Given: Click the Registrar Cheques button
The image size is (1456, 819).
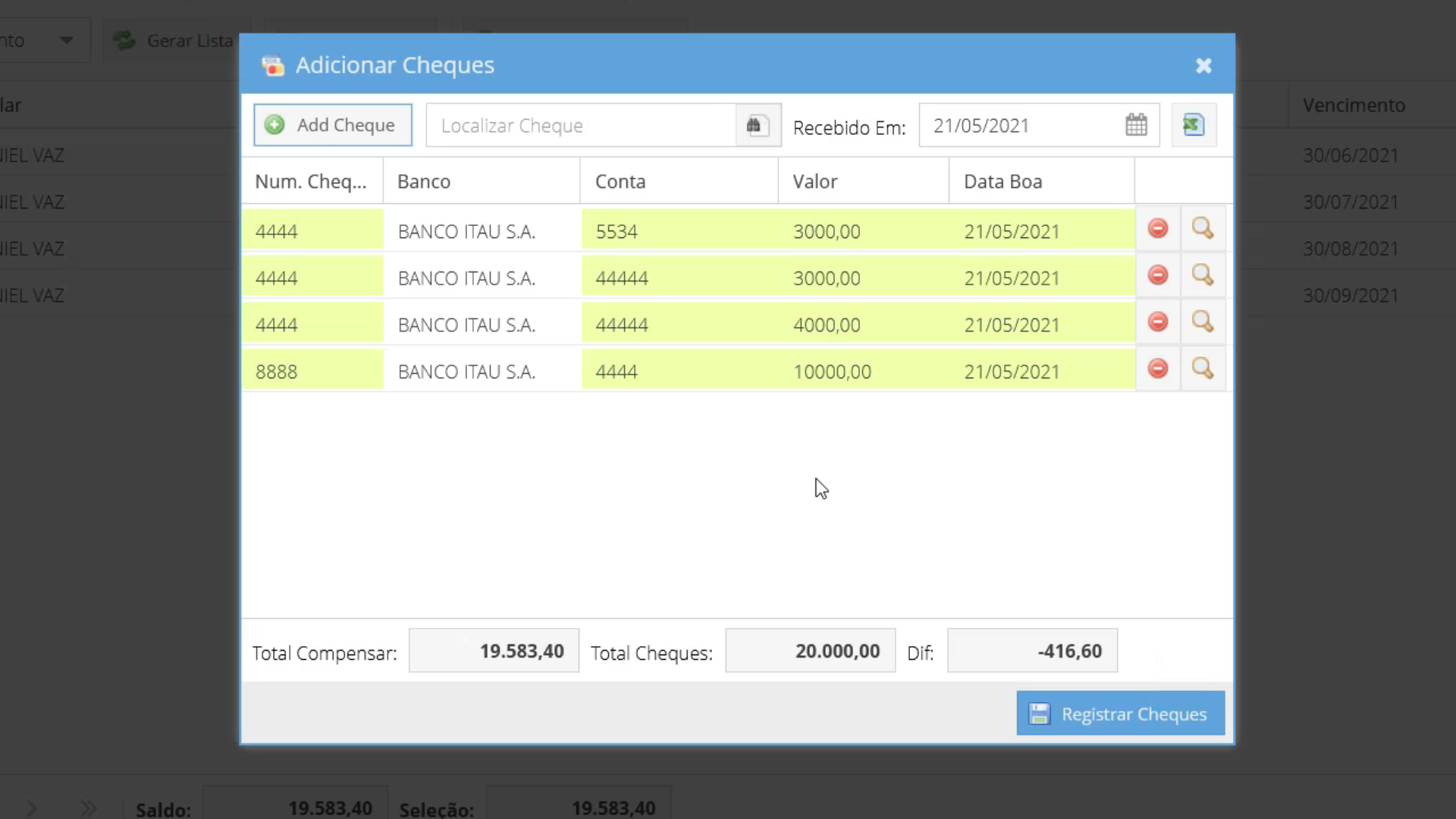Looking at the screenshot, I should (1120, 714).
